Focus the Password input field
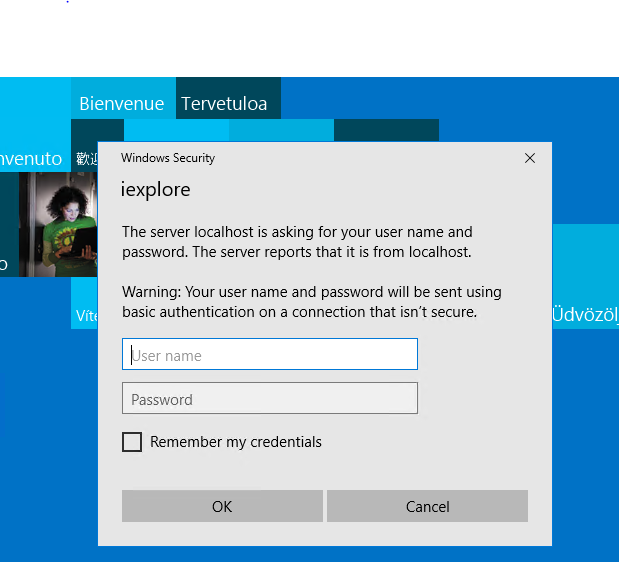This screenshot has width=619, height=562. click(x=270, y=398)
